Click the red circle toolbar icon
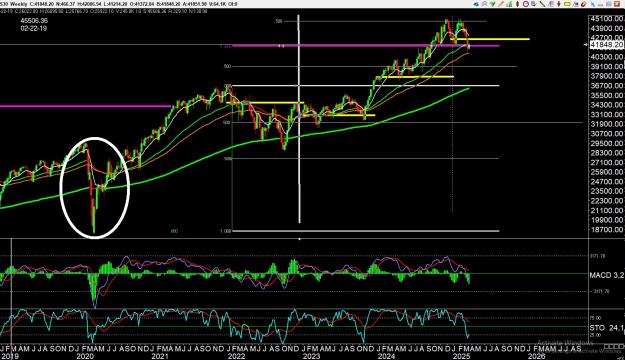This screenshot has height=360, width=625. coord(526,4)
